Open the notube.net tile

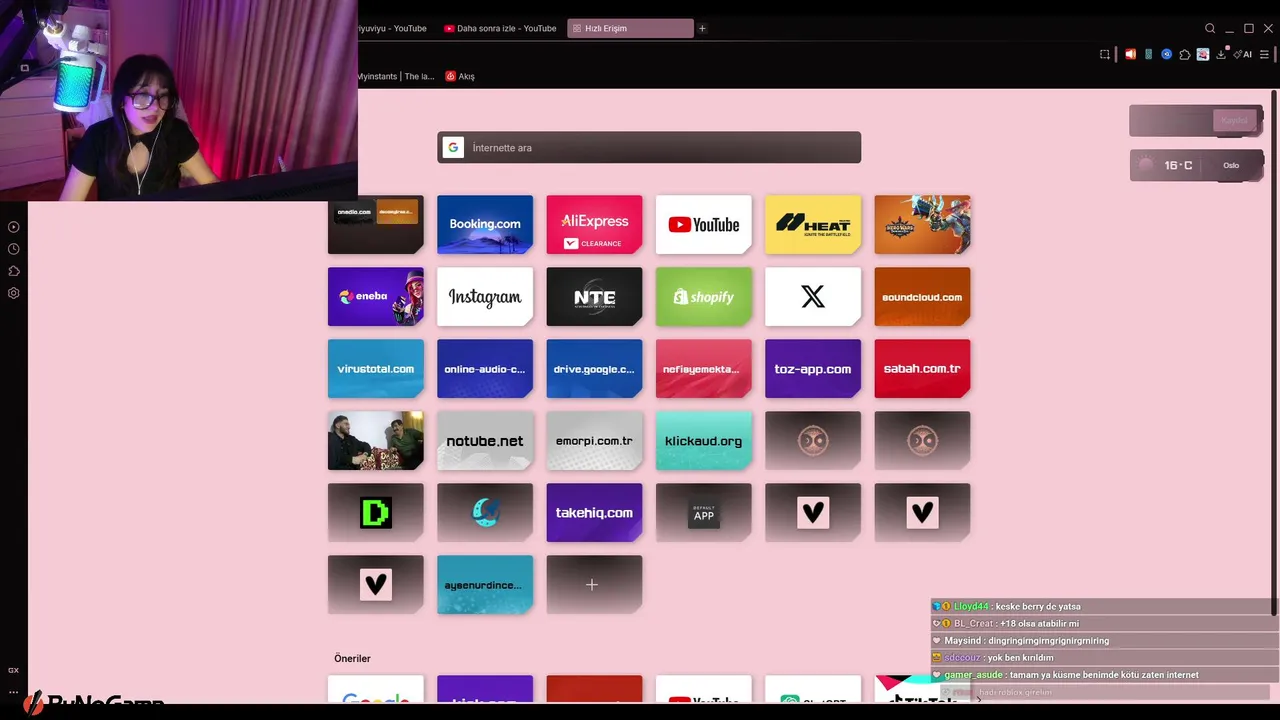coord(485,440)
